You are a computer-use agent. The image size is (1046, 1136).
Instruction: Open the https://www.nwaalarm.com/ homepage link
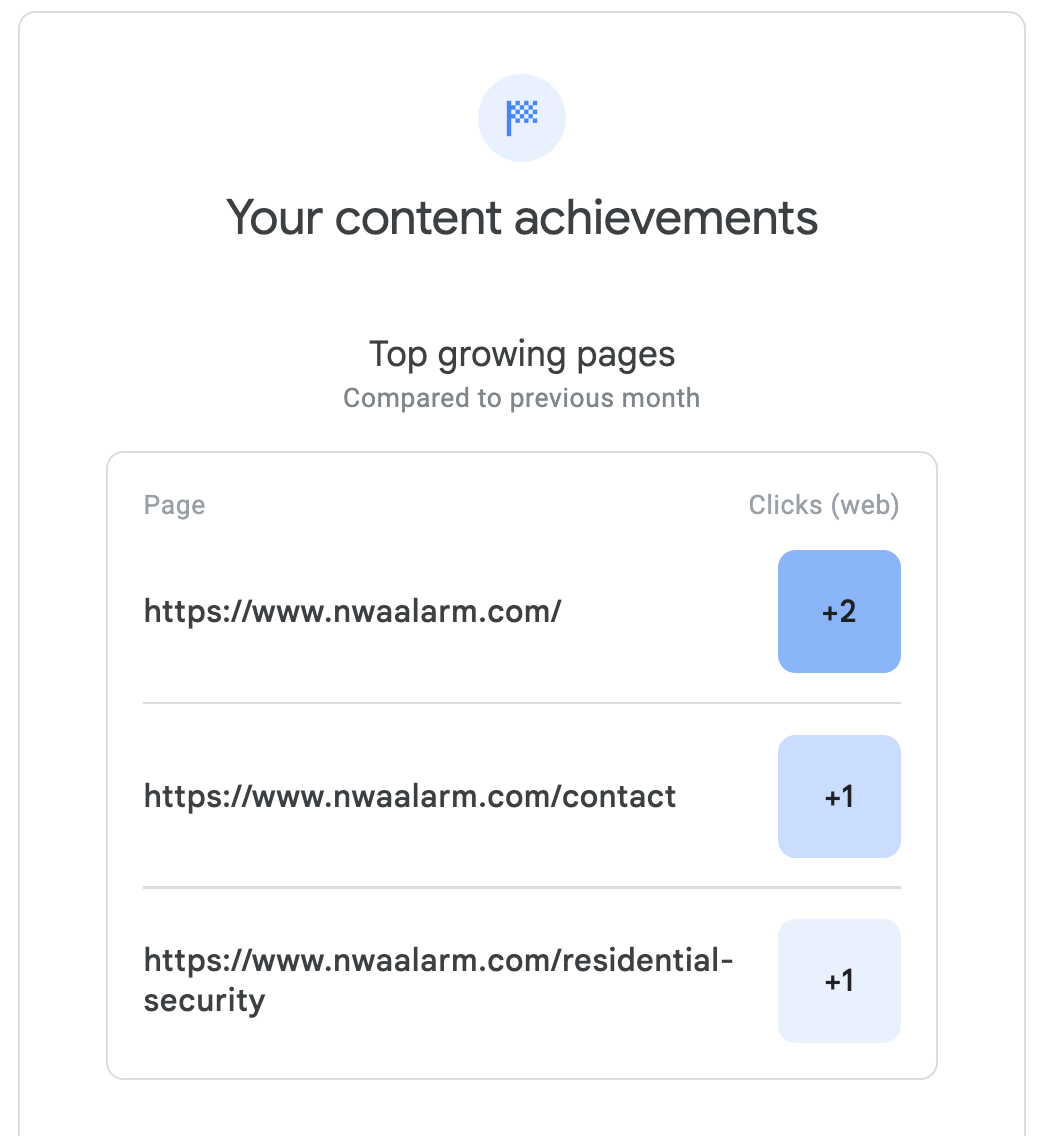[352, 611]
